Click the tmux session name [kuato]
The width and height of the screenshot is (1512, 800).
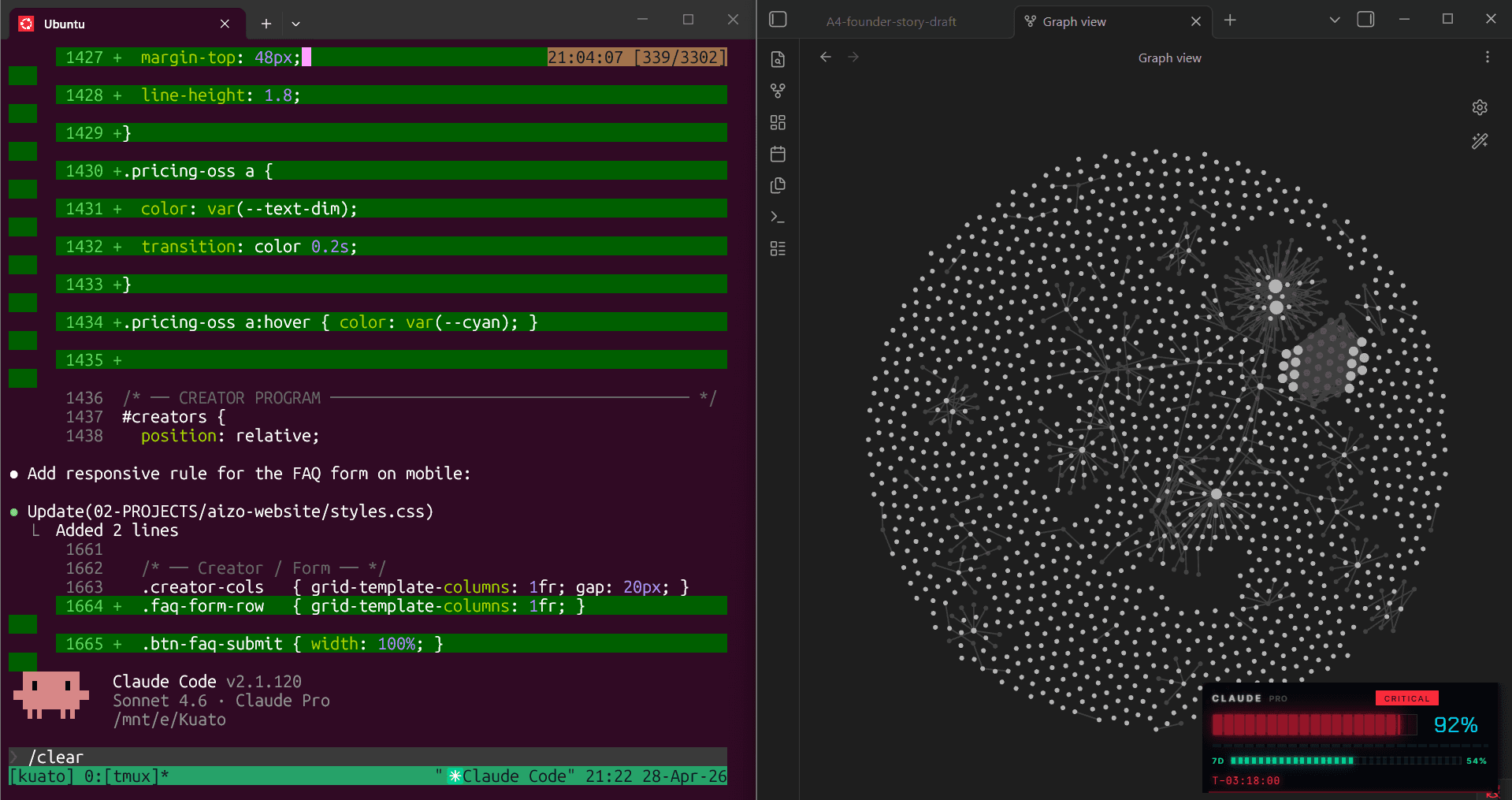[x=42, y=776]
